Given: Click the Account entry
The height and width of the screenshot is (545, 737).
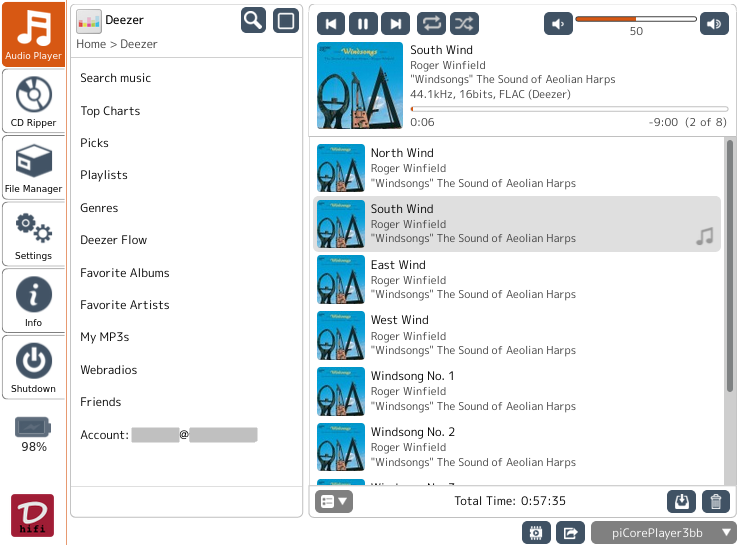Looking at the screenshot, I should click(169, 435).
